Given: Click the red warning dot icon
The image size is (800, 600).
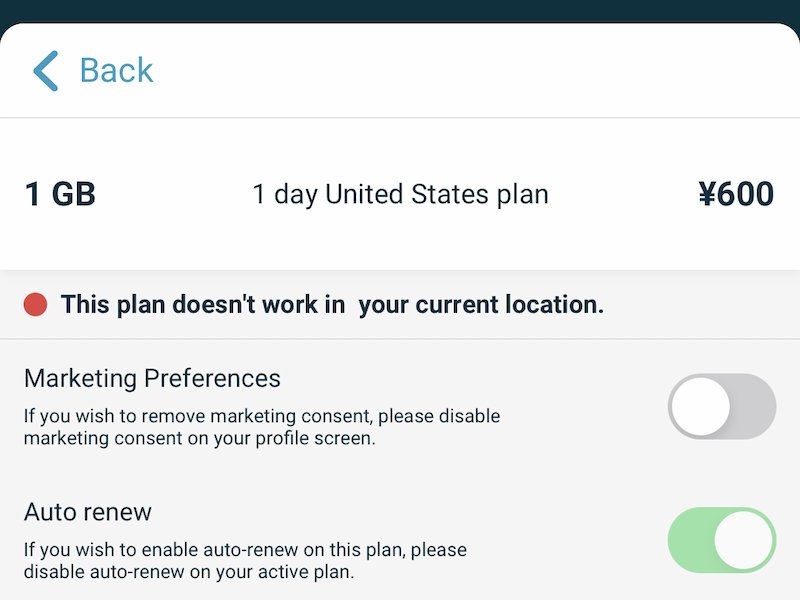Looking at the screenshot, I should (36, 305).
